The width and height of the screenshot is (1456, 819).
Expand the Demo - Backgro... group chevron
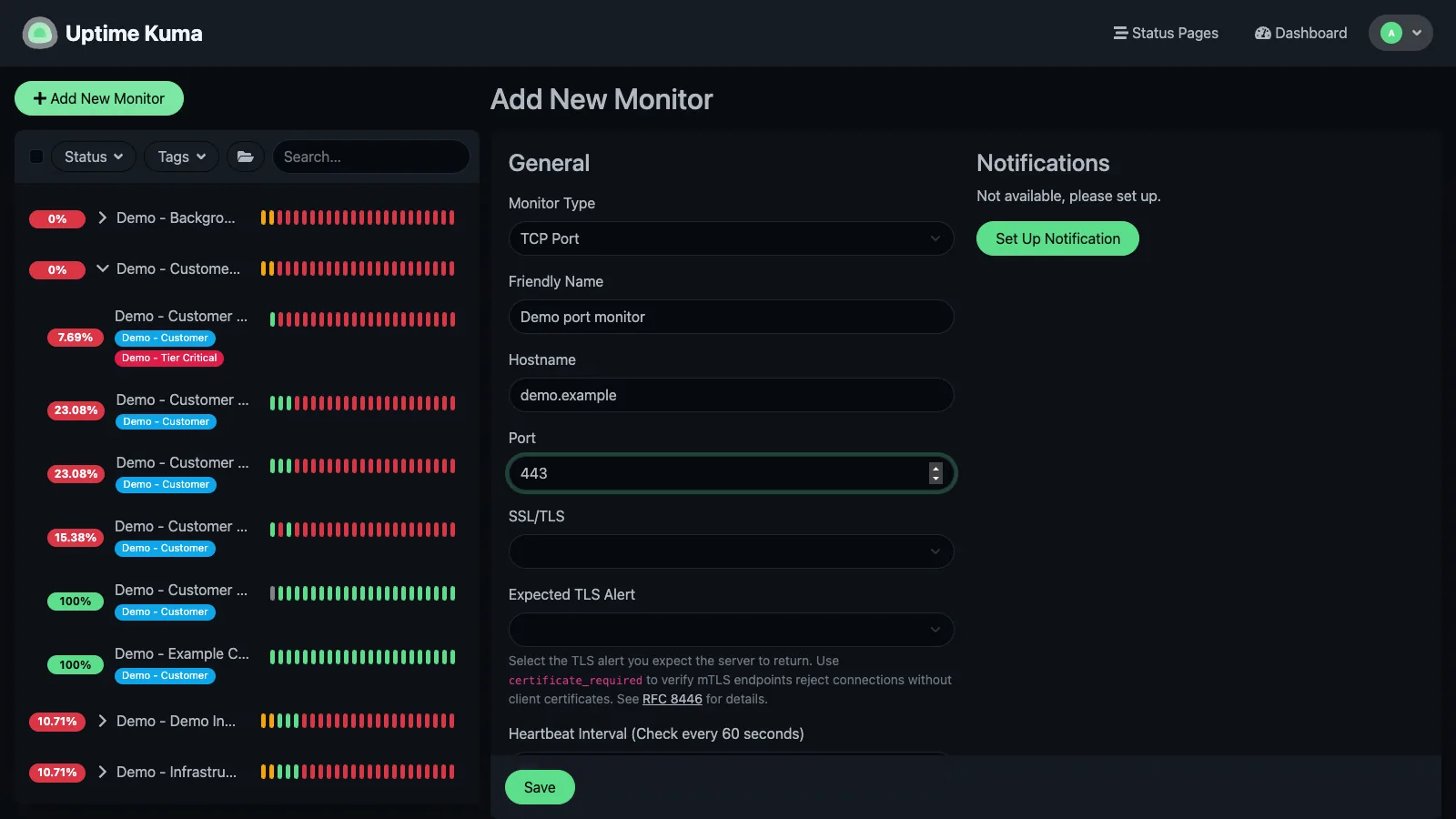[102, 217]
